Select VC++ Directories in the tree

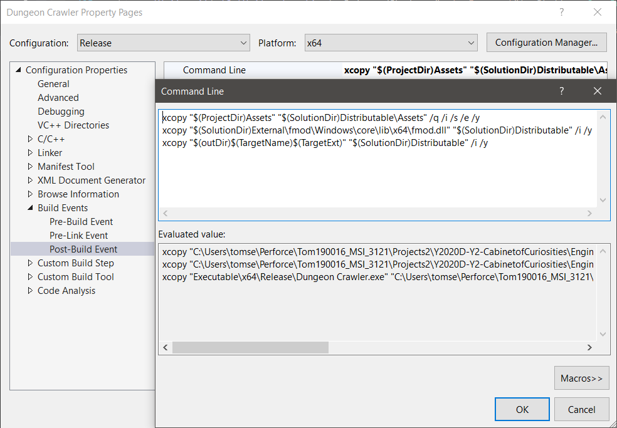pyautogui.click(x=73, y=125)
